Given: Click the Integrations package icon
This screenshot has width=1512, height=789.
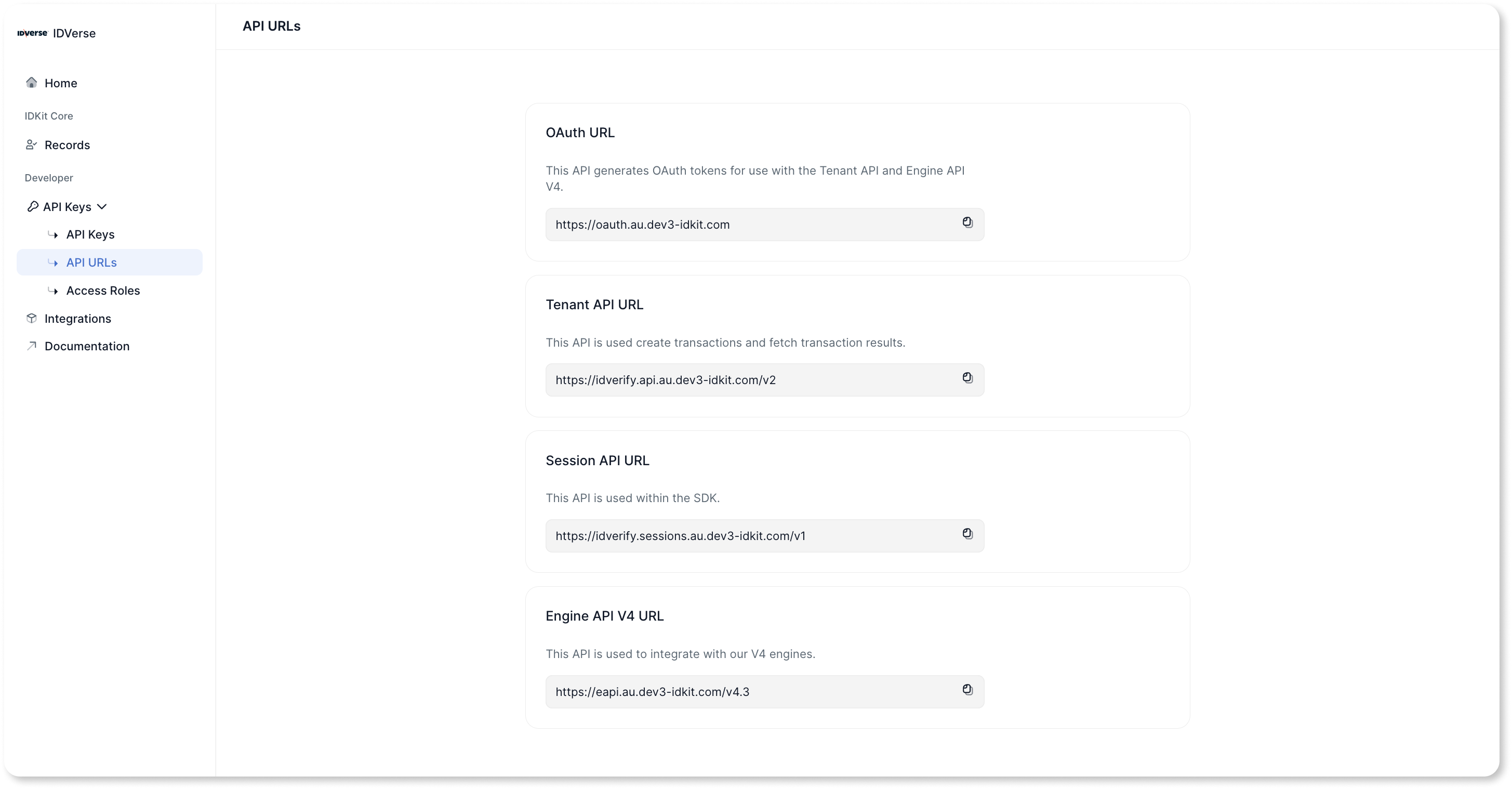Looking at the screenshot, I should point(31,318).
